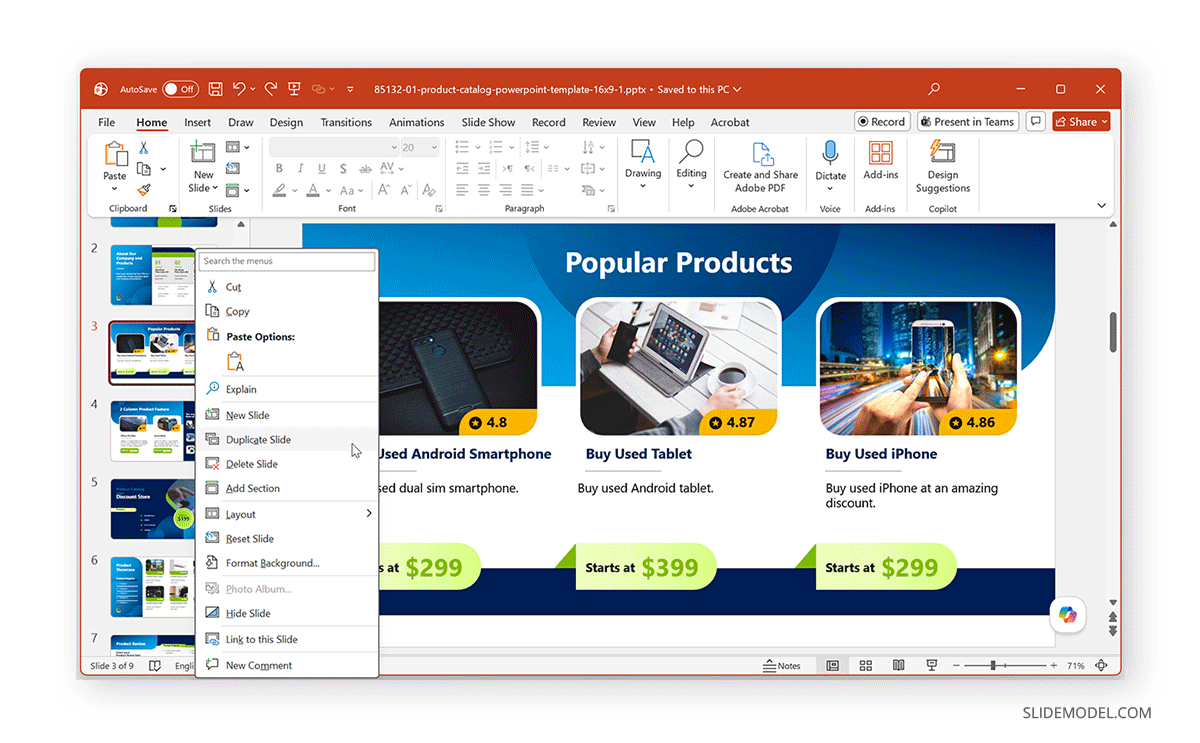The image size is (1200, 743).
Task: Expand the Drawing dropdown
Action: [x=643, y=187]
